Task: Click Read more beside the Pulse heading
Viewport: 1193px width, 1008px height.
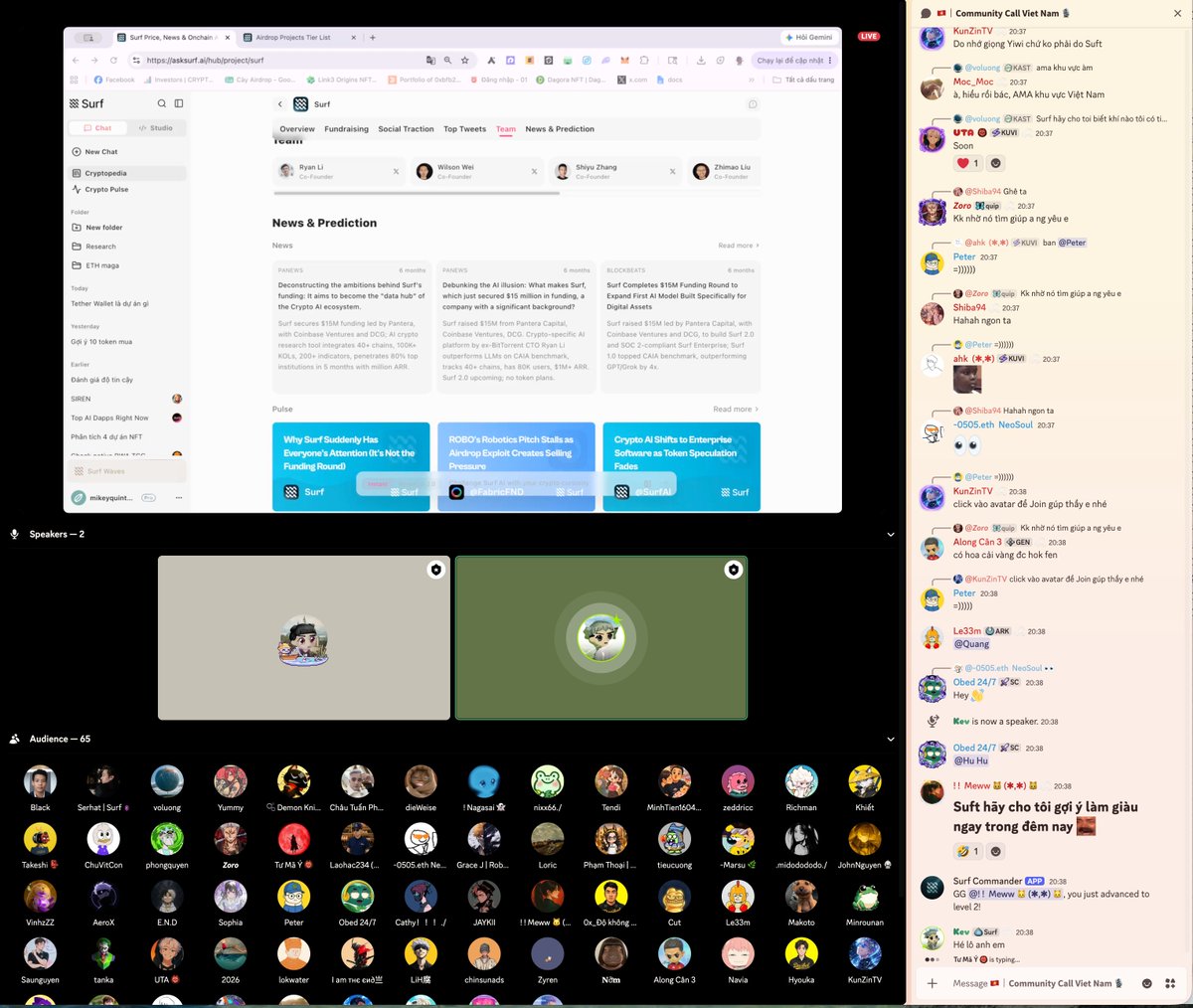Action: (x=735, y=410)
